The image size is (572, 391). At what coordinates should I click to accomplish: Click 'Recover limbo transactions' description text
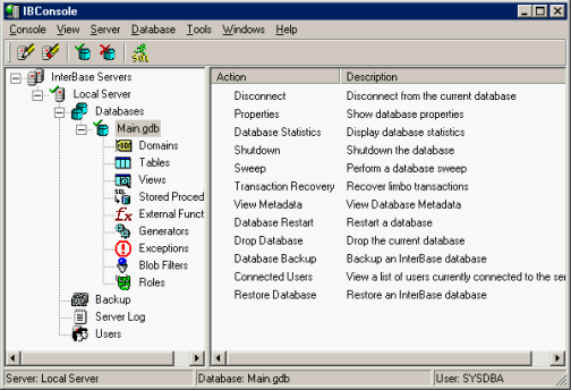[x=407, y=187]
